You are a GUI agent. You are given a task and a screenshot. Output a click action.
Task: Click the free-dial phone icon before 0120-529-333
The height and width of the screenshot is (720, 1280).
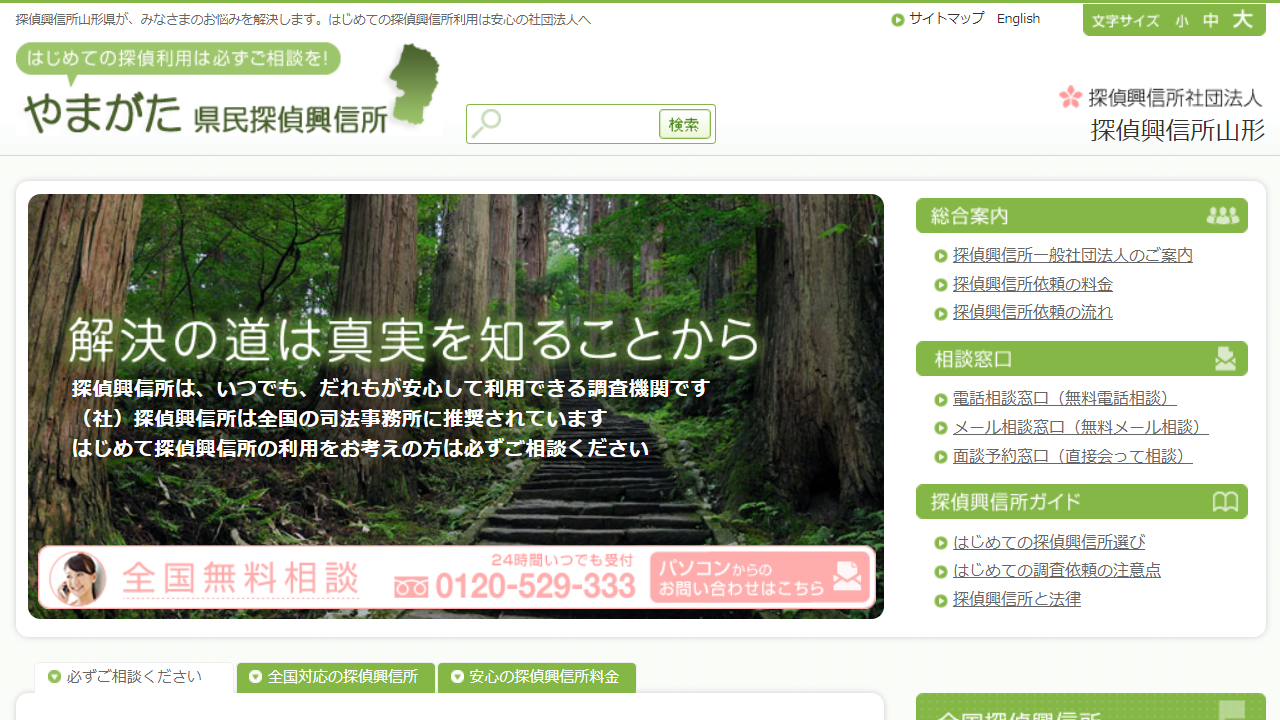point(410,588)
